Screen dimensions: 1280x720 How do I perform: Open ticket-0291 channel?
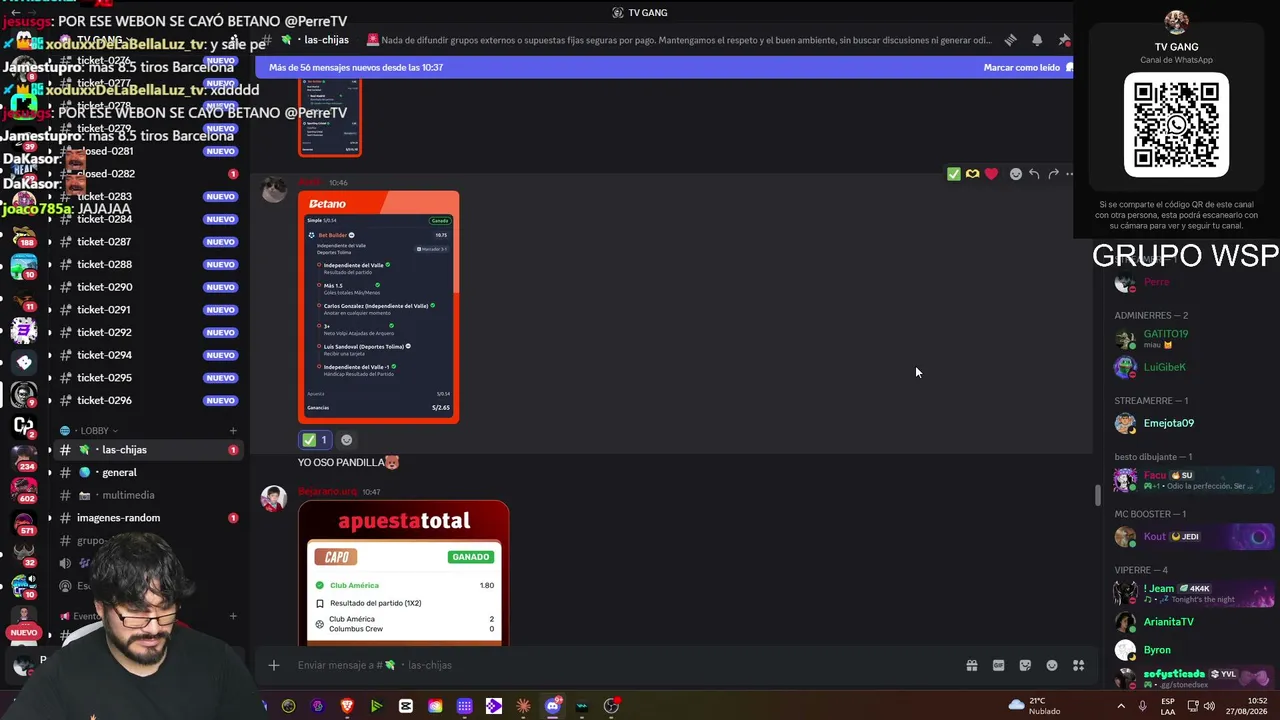(148, 310)
